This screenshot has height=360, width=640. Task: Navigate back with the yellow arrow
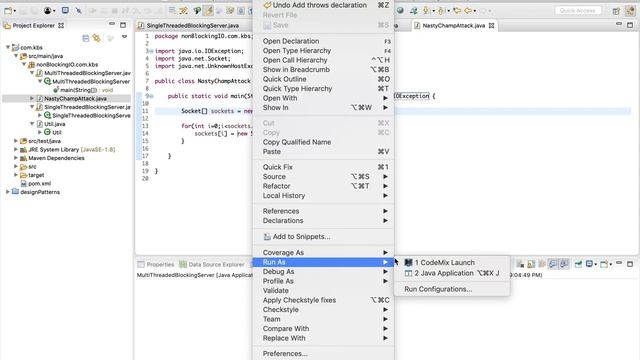pos(468,11)
